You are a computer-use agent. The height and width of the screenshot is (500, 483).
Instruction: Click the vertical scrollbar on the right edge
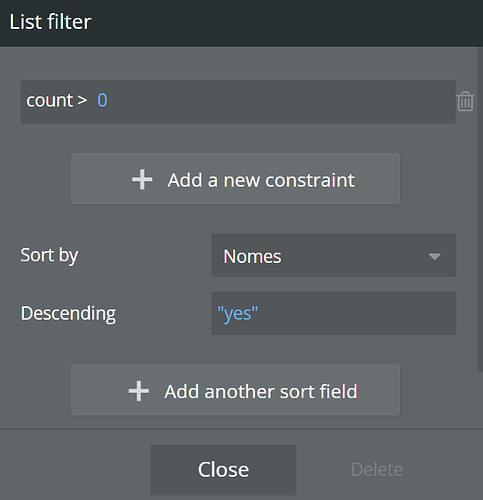tap(480, 209)
